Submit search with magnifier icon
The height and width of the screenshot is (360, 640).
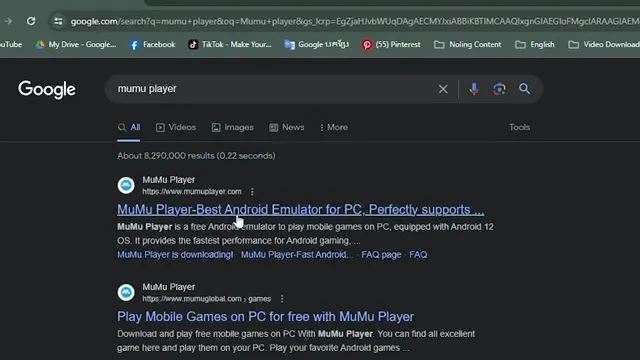tap(524, 89)
